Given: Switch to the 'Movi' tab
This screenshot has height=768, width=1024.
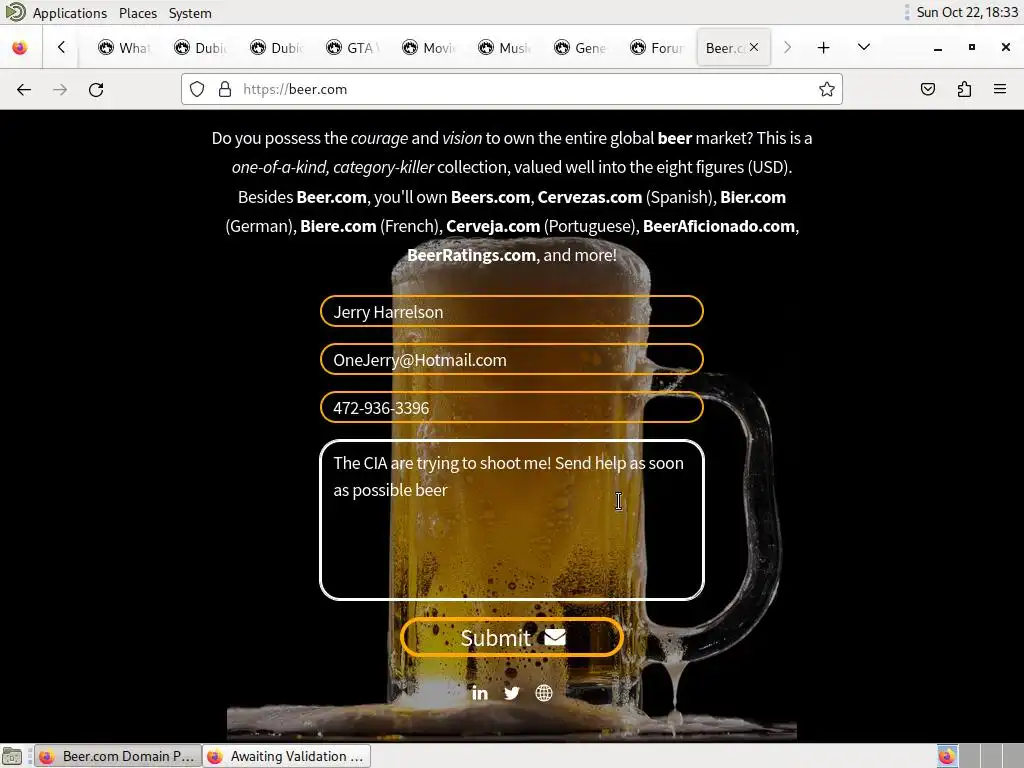Looking at the screenshot, I should [428, 48].
